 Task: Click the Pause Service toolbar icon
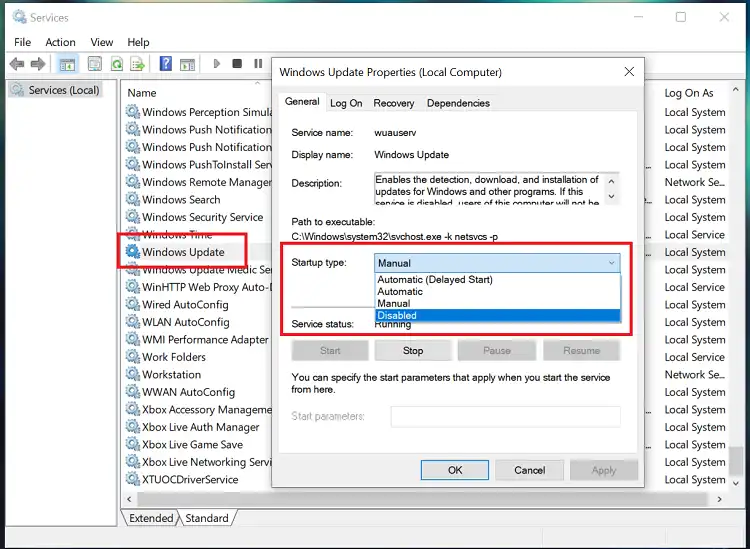point(258,63)
